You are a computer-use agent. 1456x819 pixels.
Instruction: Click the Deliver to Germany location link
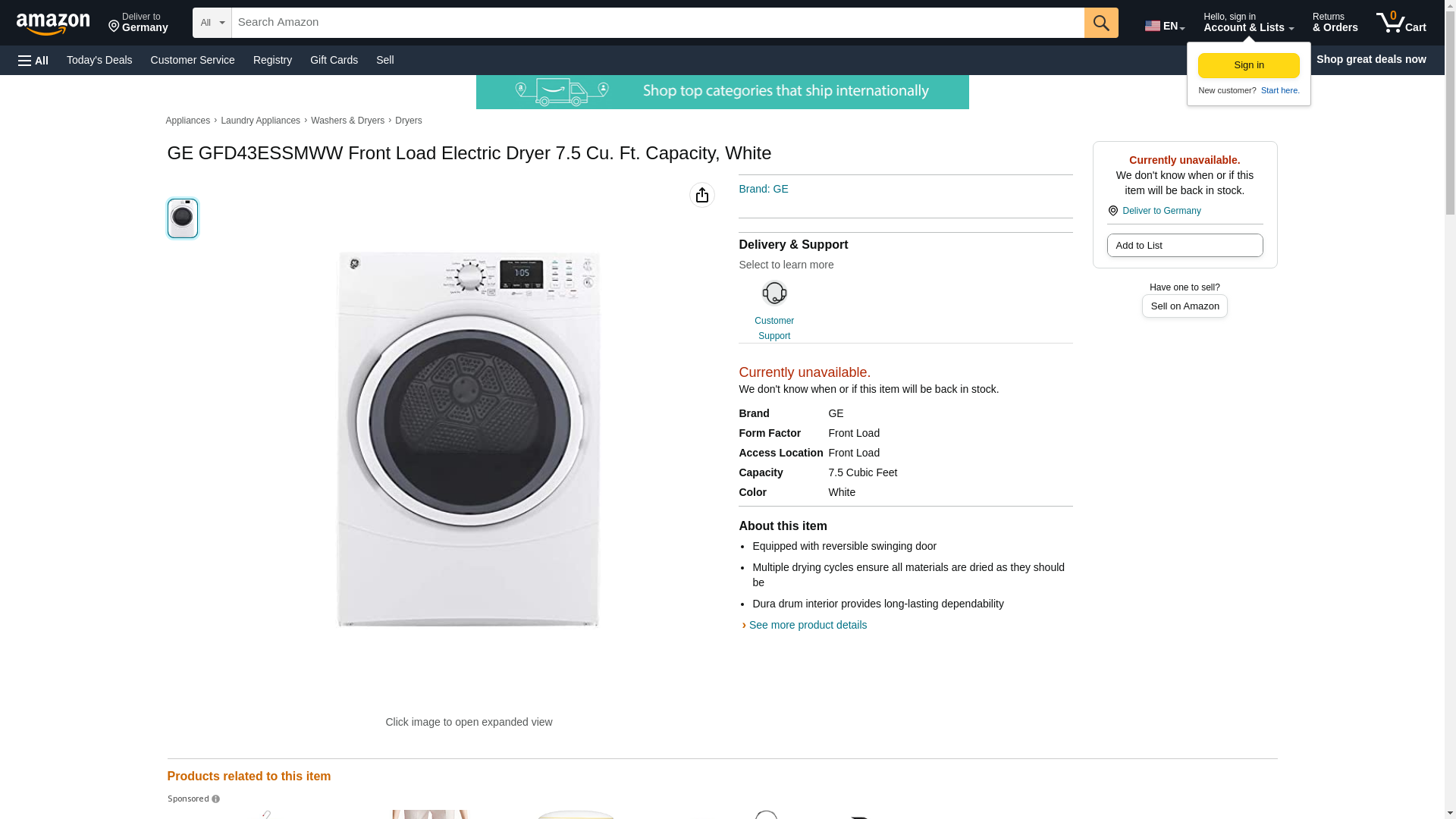coord(1161,211)
